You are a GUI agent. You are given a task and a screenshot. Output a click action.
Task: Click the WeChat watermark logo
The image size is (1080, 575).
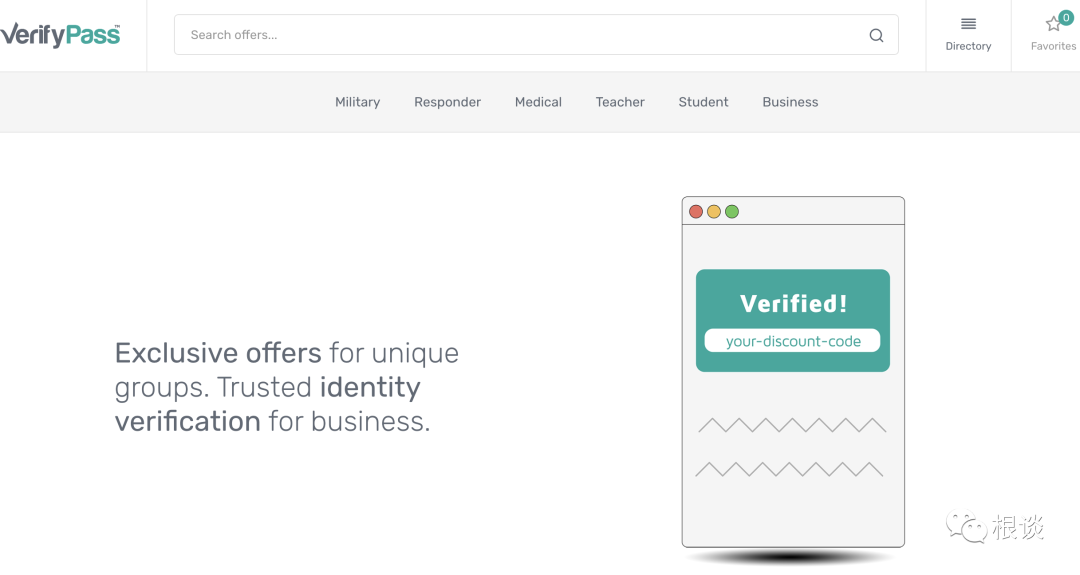[967, 525]
